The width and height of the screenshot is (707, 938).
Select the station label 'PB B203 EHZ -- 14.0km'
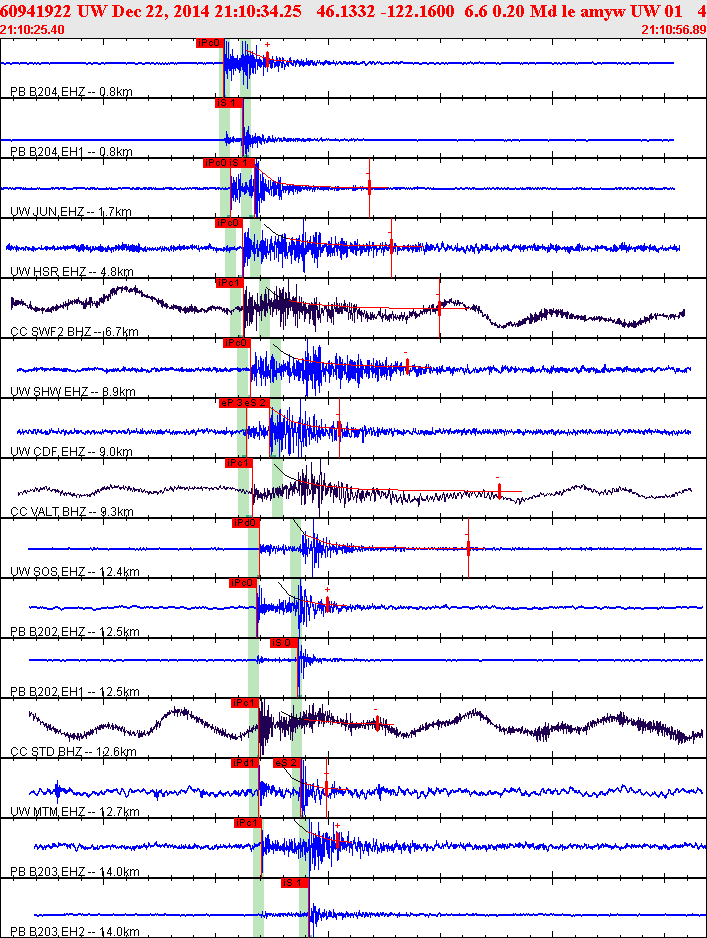(x=75, y=872)
